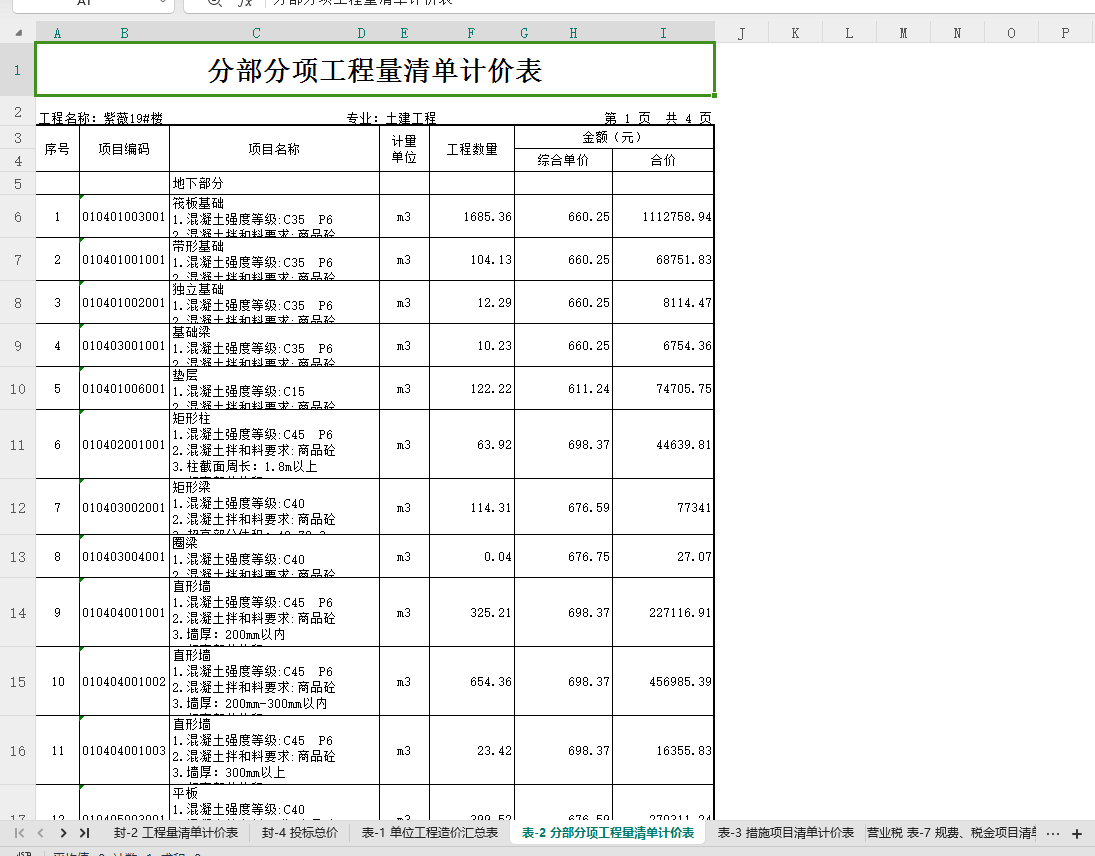Screen dimensions: 1095x856
Task: Open the 表-1 单位工程造价汇总表 sheet tab
Action: click(x=429, y=832)
